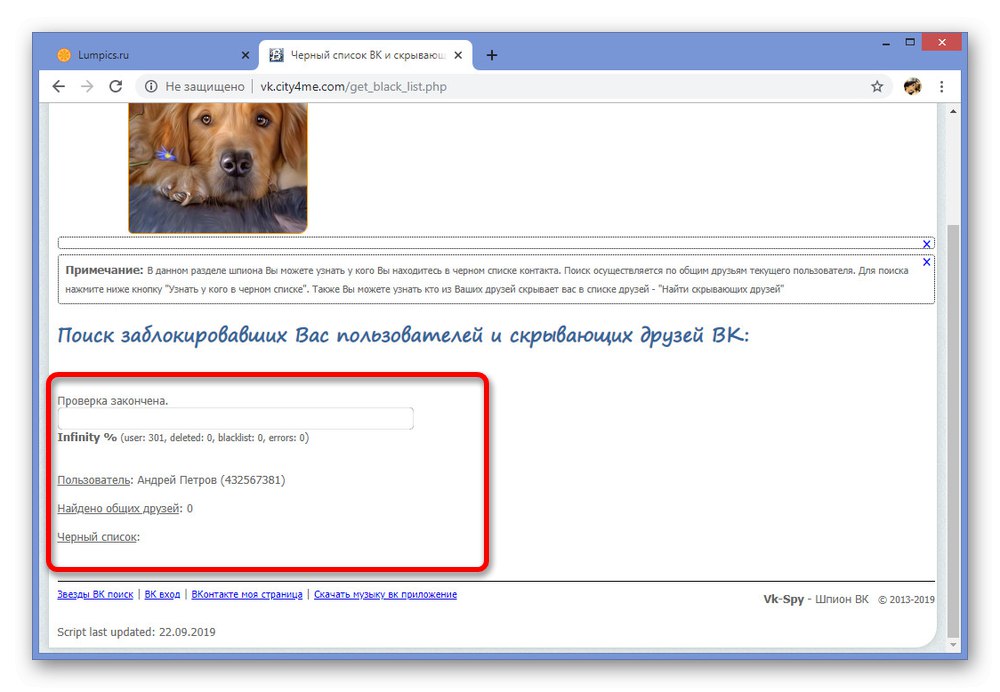
Task: Open the Chrome three-dot menu
Action: pos(941,86)
